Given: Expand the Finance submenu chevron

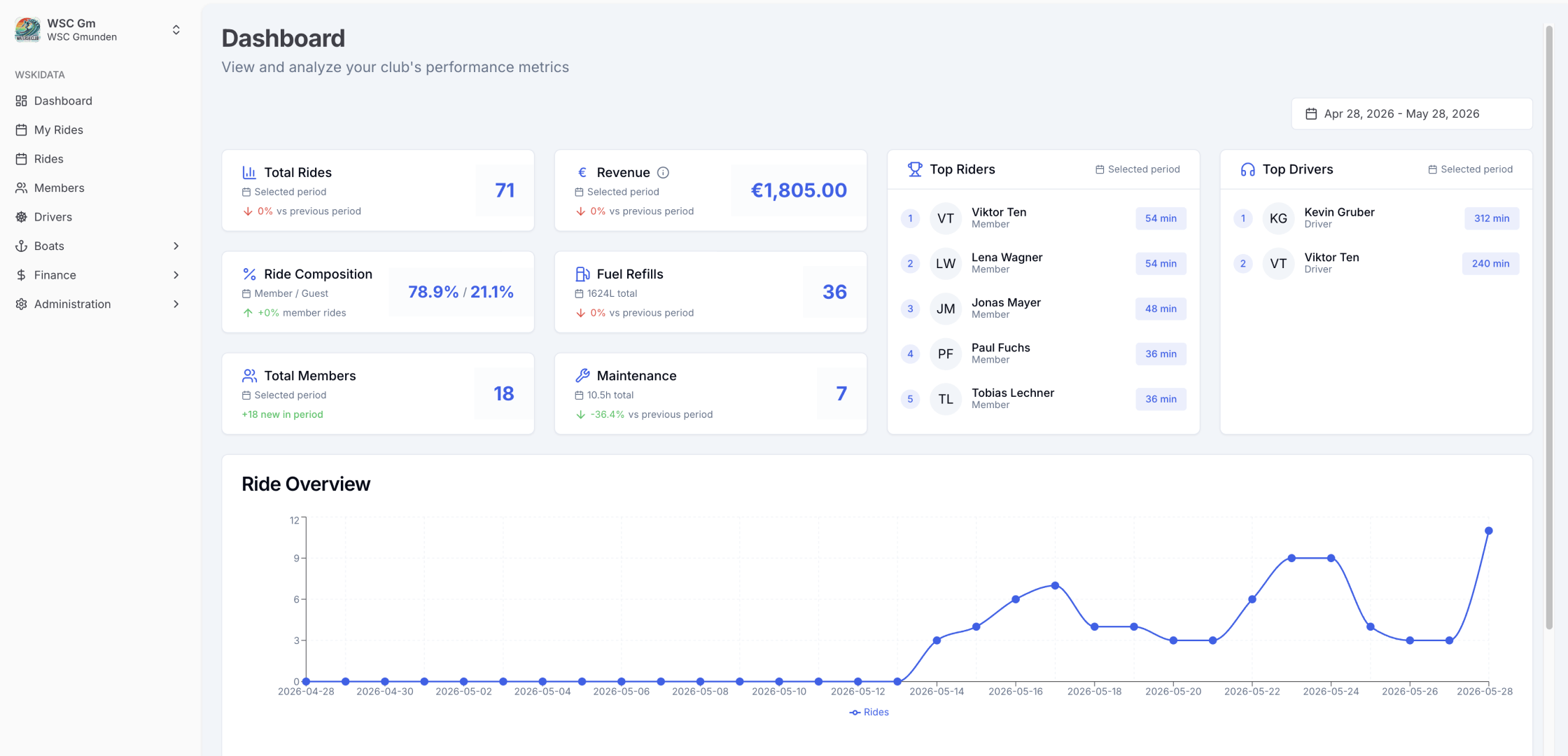Looking at the screenshot, I should [x=176, y=275].
